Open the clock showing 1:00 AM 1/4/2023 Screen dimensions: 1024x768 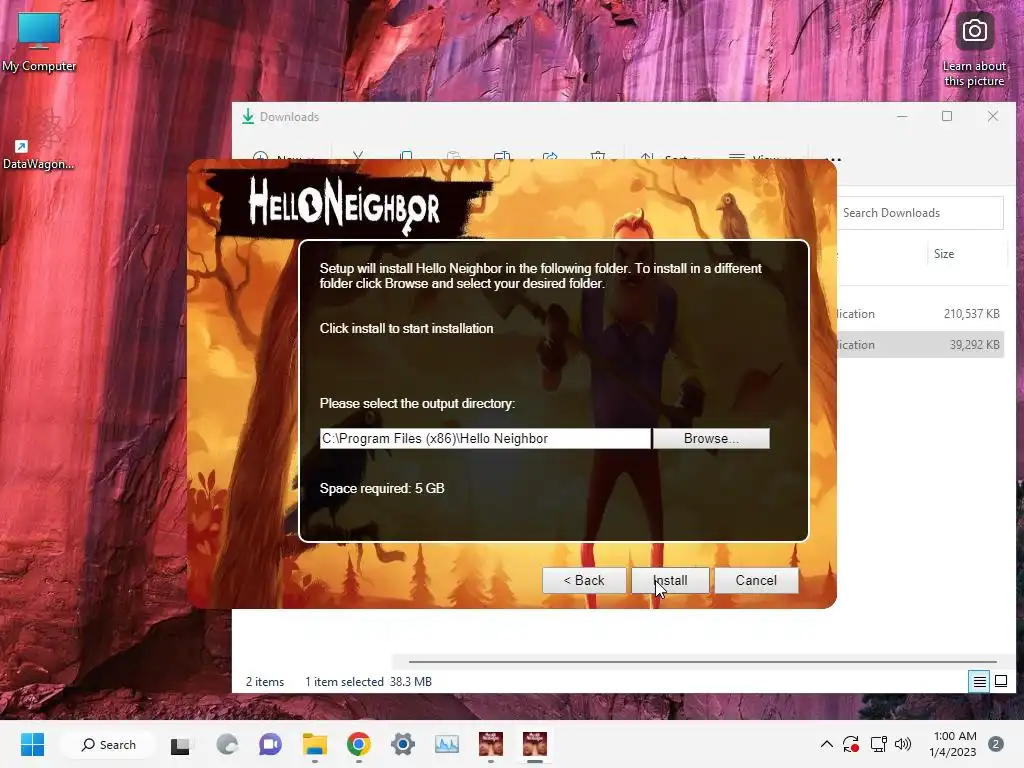(x=953, y=744)
